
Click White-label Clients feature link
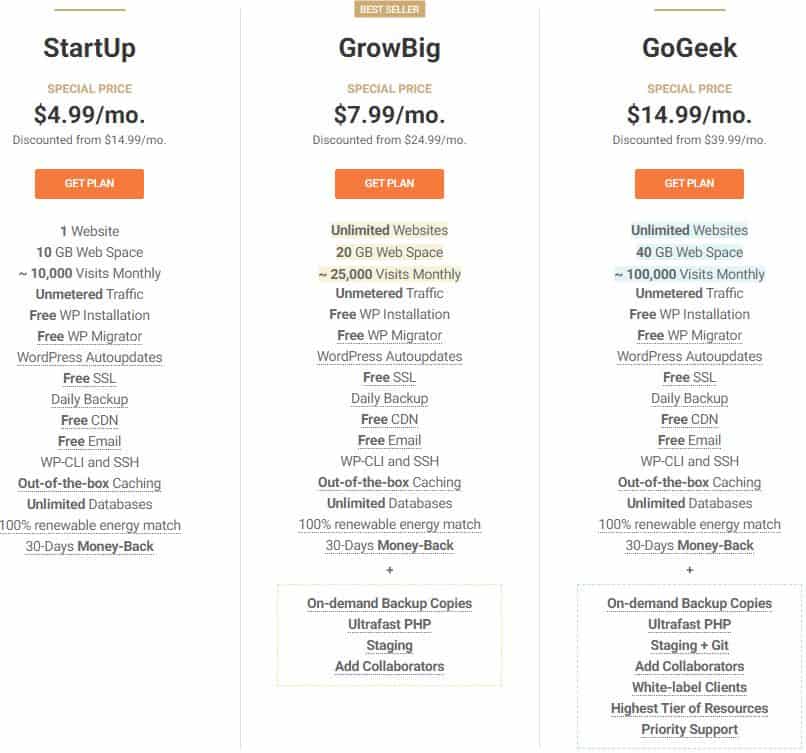click(689, 687)
